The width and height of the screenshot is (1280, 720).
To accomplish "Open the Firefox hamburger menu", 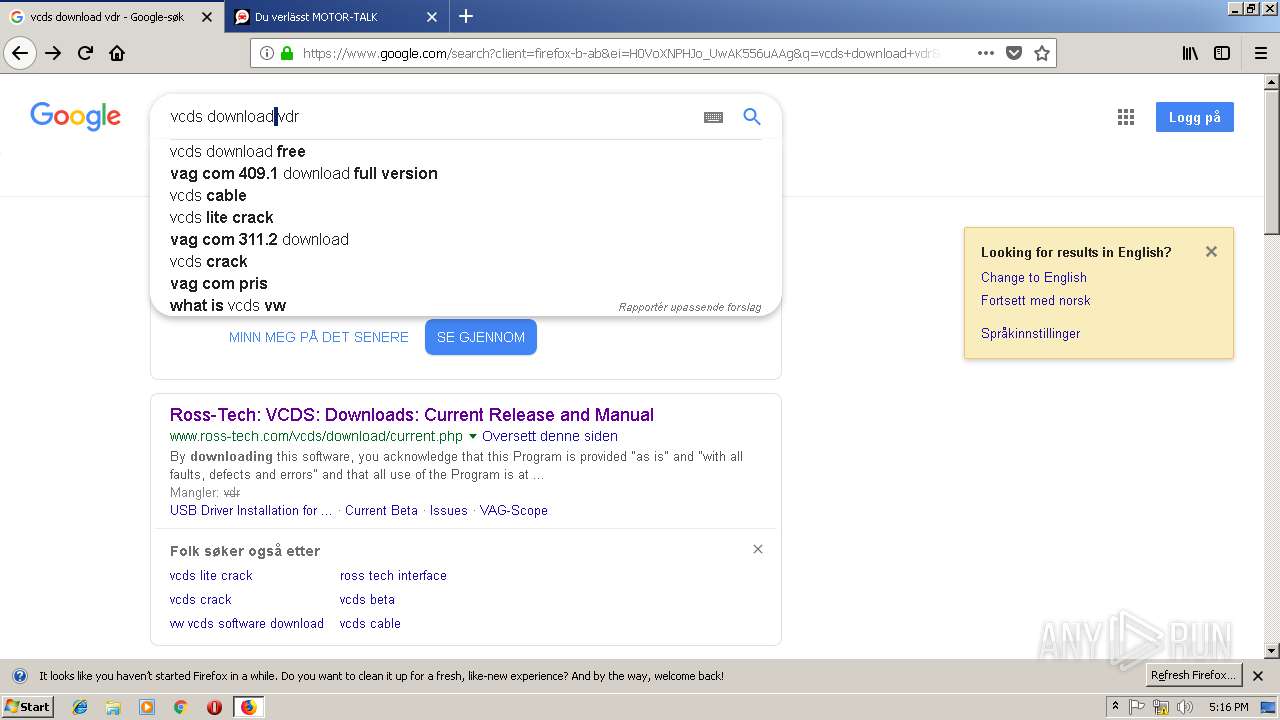I will [x=1260, y=53].
